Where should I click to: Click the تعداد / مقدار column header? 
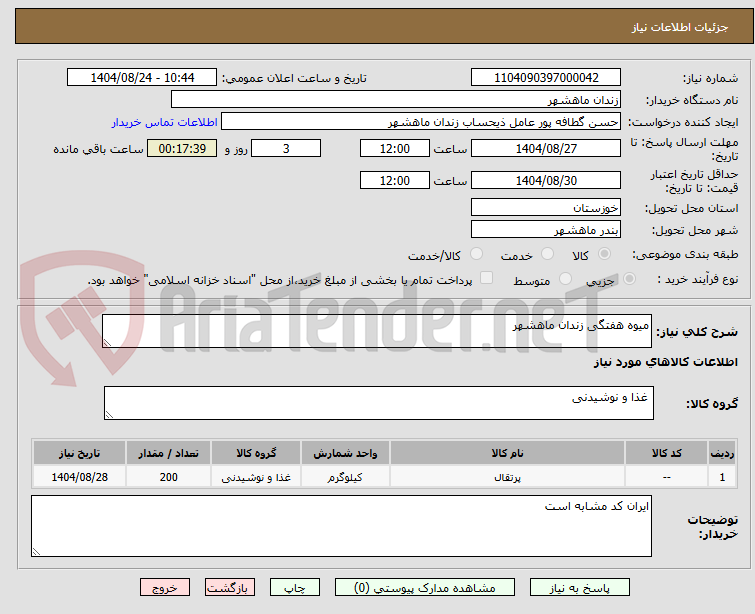(x=169, y=453)
